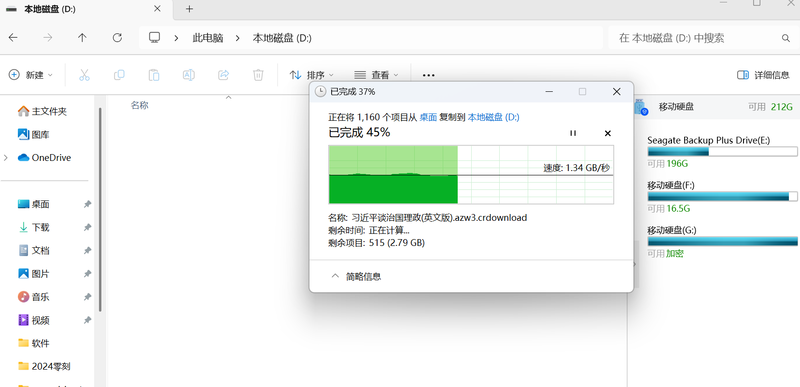Refresh the current folder view
This screenshot has height=387, width=800.
(x=117, y=38)
